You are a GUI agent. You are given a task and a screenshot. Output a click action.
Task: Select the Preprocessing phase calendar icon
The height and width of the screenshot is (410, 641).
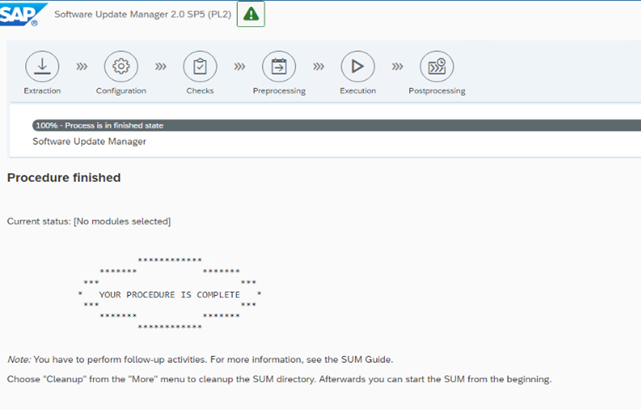[279, 66]
